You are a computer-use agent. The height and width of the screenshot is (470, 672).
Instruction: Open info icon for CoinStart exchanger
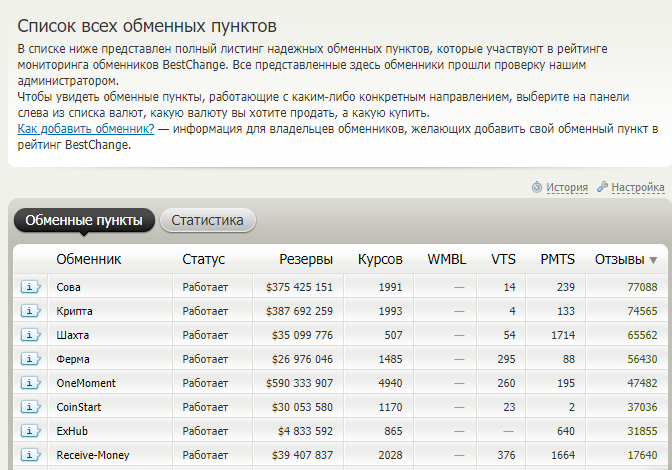coord(30,407)
